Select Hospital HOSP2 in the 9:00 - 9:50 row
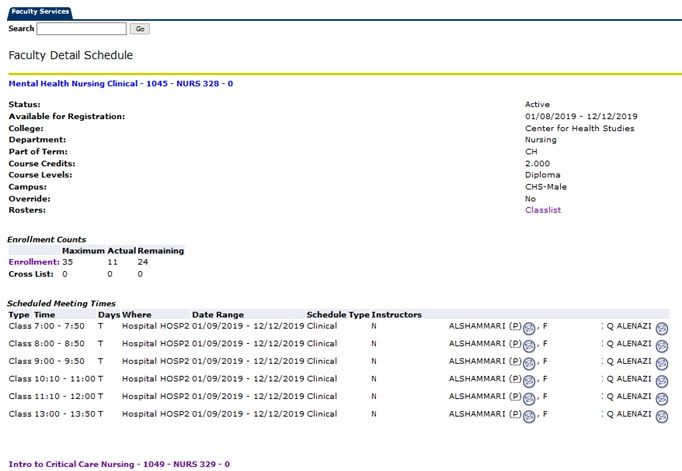 click(x=156, y=361)
